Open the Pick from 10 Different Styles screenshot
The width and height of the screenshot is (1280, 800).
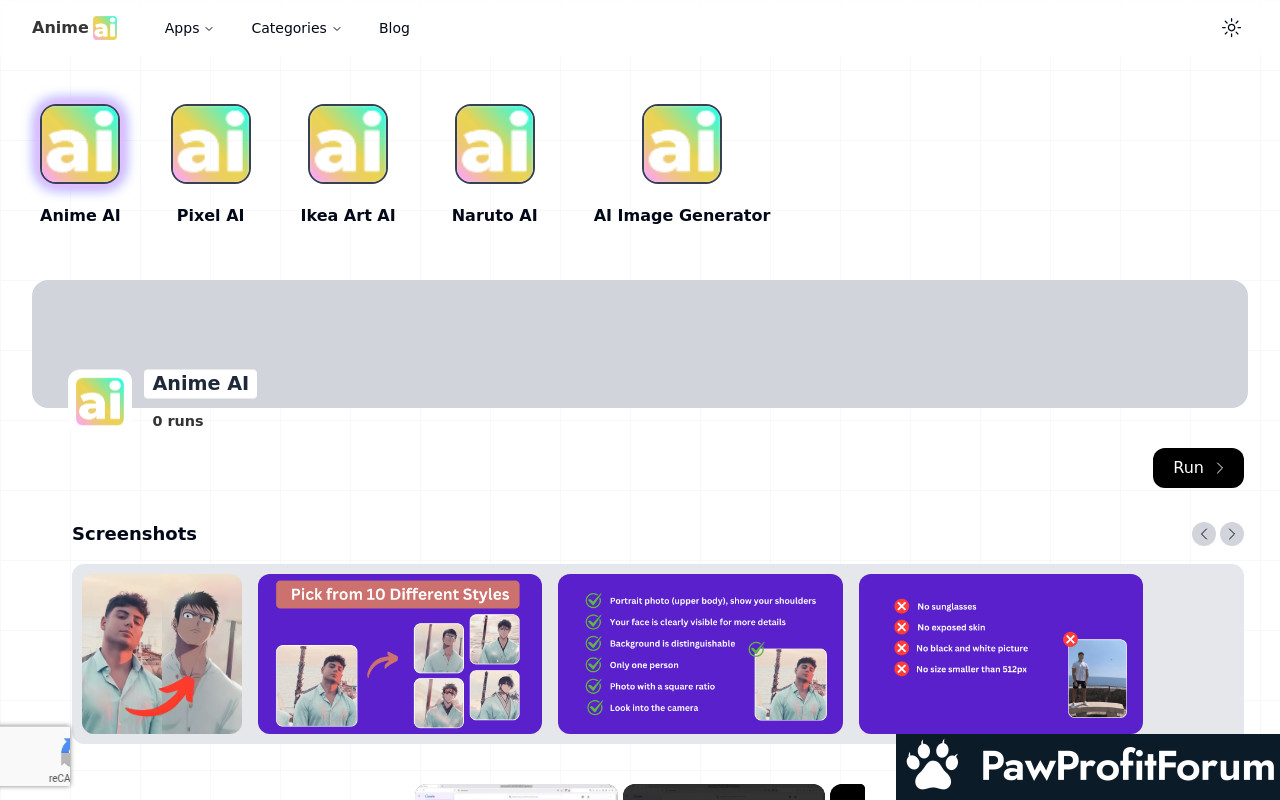[x=400, y=654]
